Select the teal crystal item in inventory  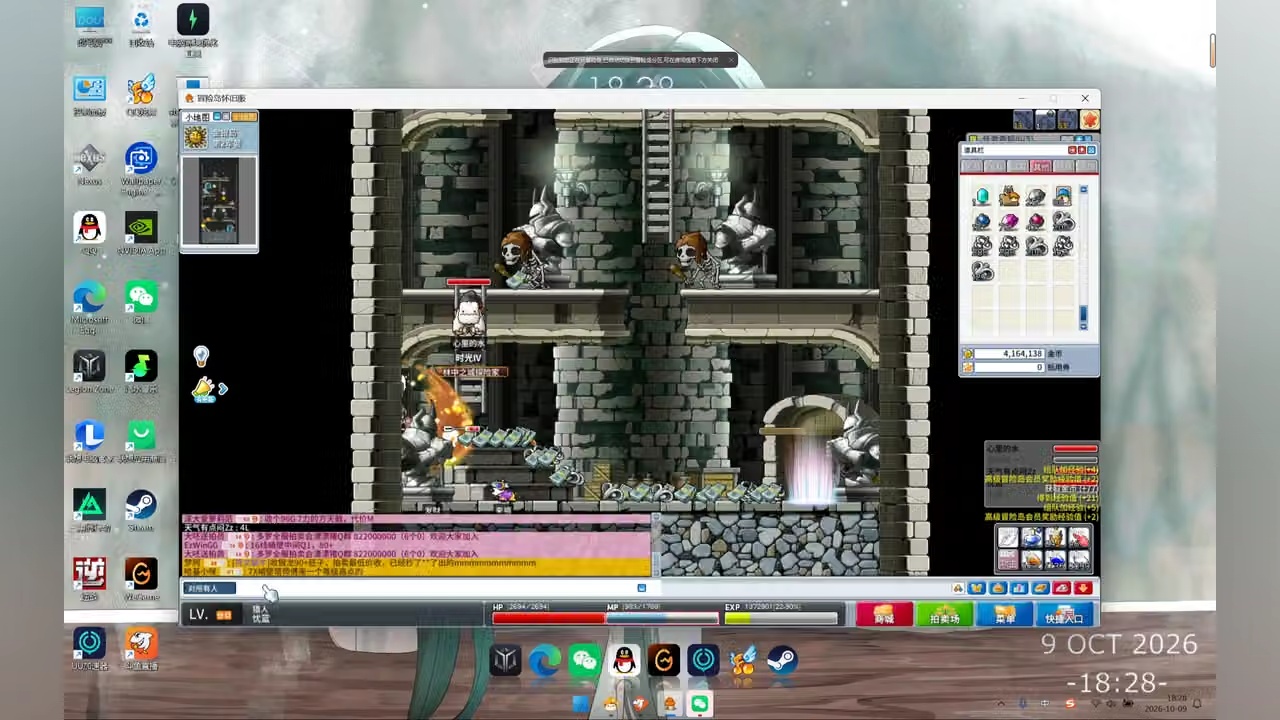[982, 196]
